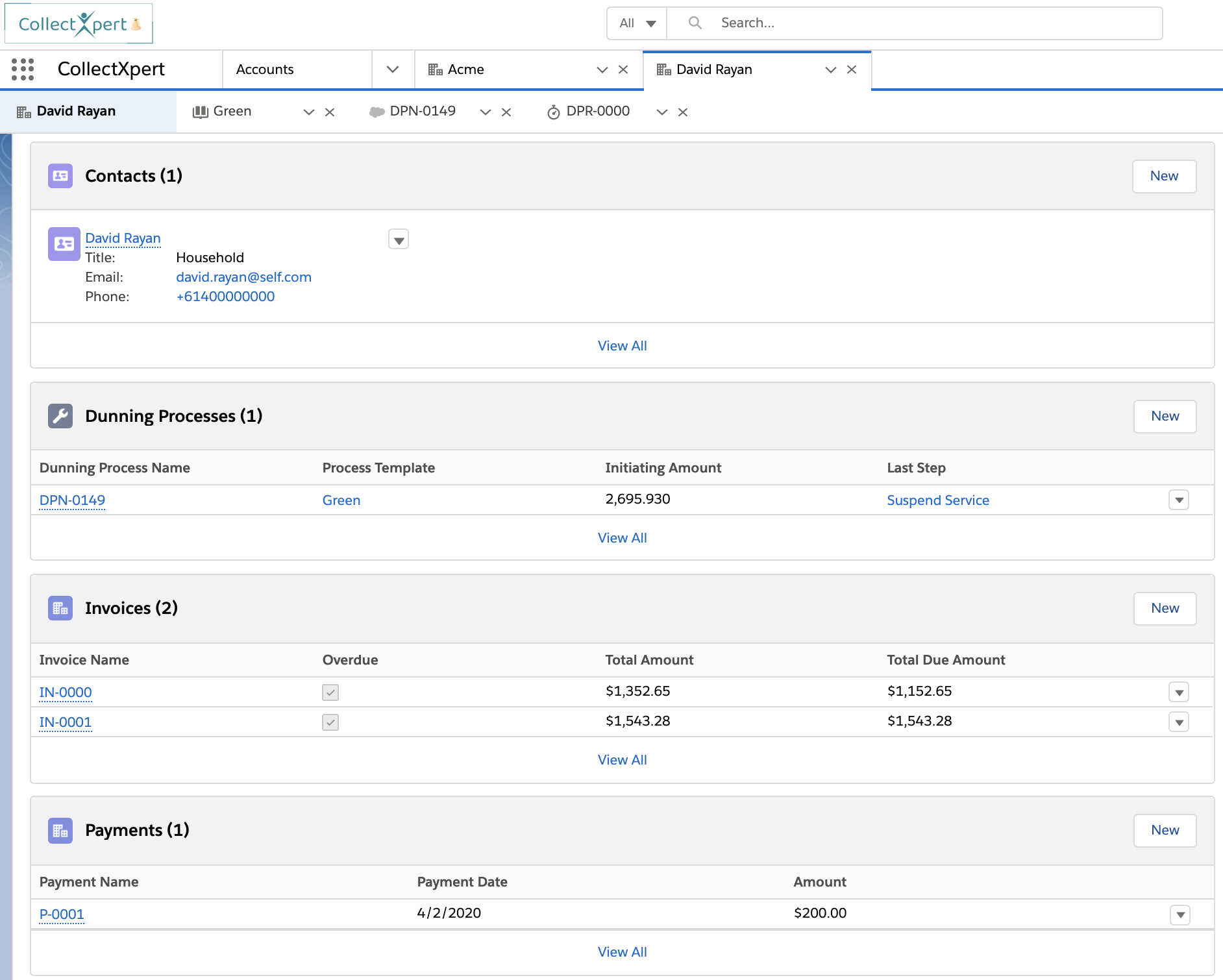The height and width of the screenshot is (980, 1223).
Task: Open the App Launcher waffle icon
Action: coord(23,69)
